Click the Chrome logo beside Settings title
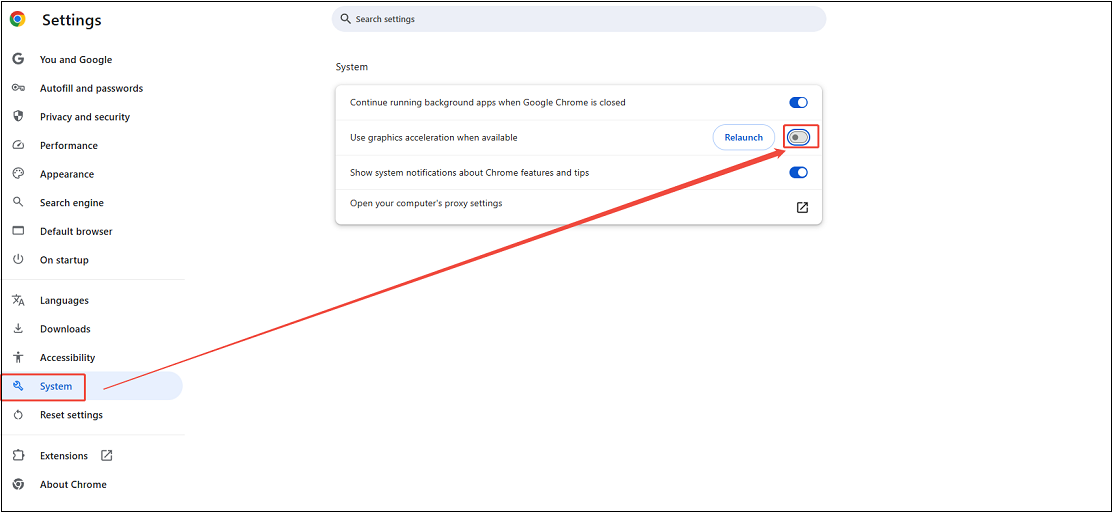This screenshot has width=1112, height=512. click(x=18, y=20)
